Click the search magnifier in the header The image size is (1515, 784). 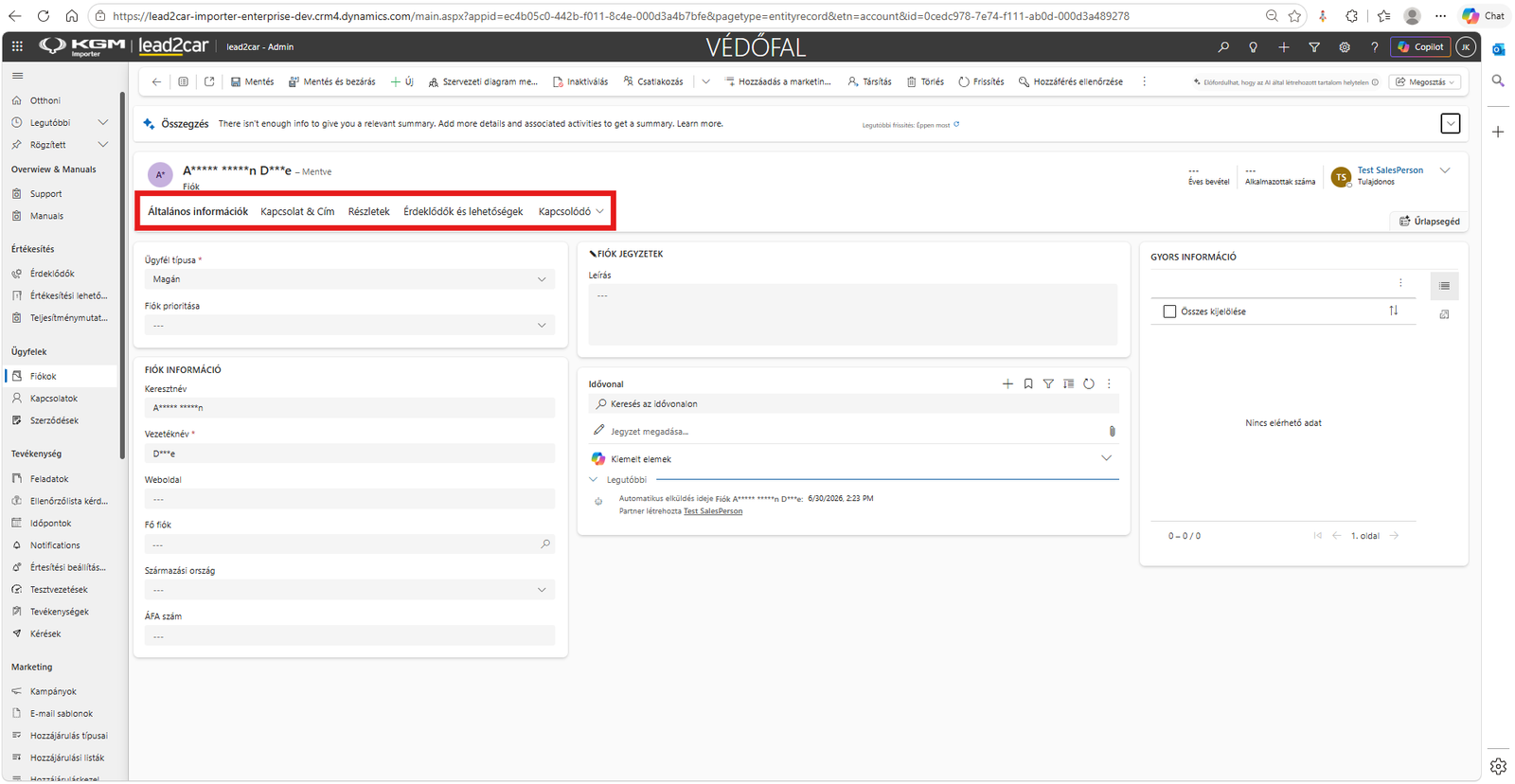coord(1223,46)
